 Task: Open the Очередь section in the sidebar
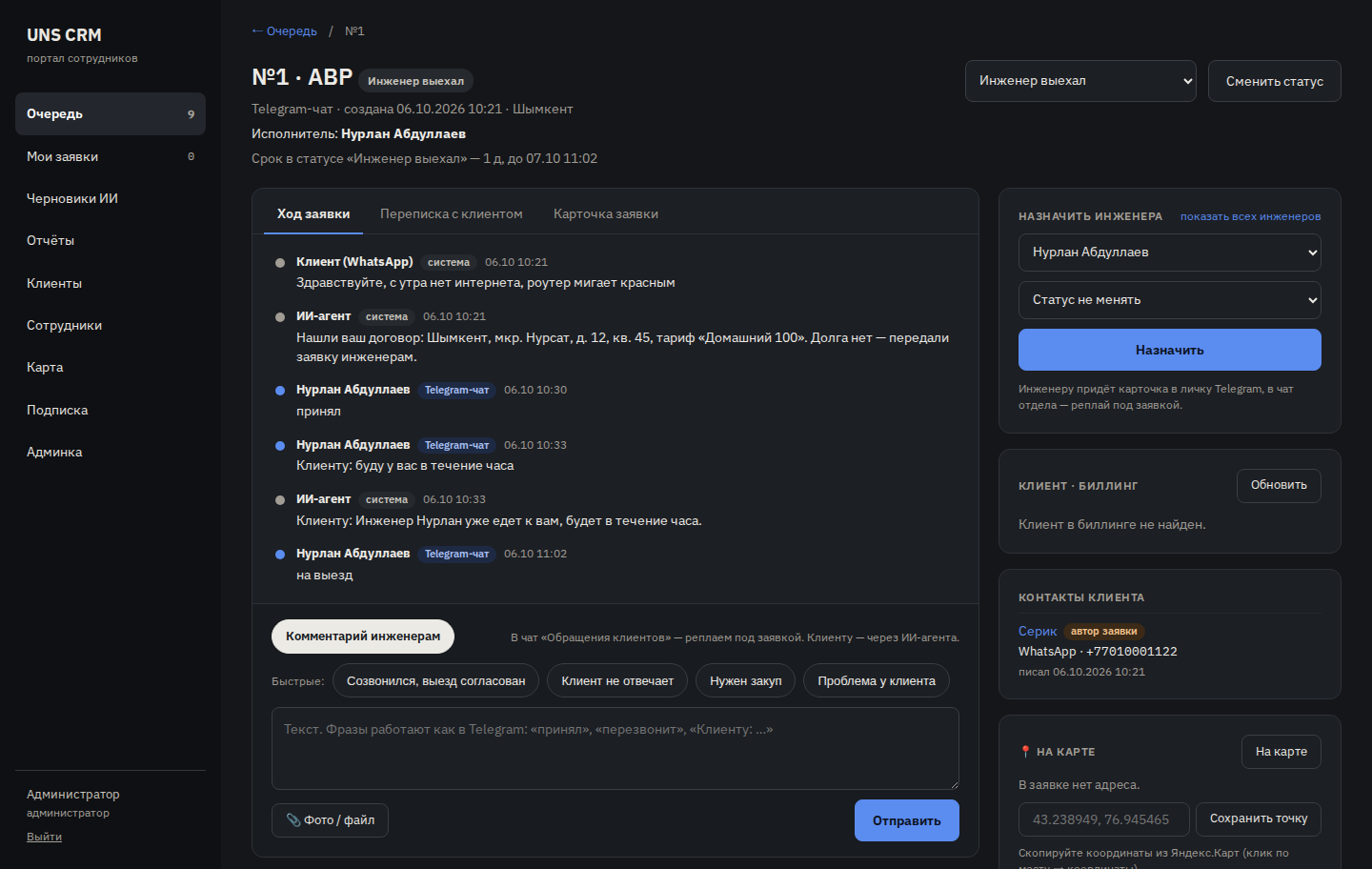point(111,114)
